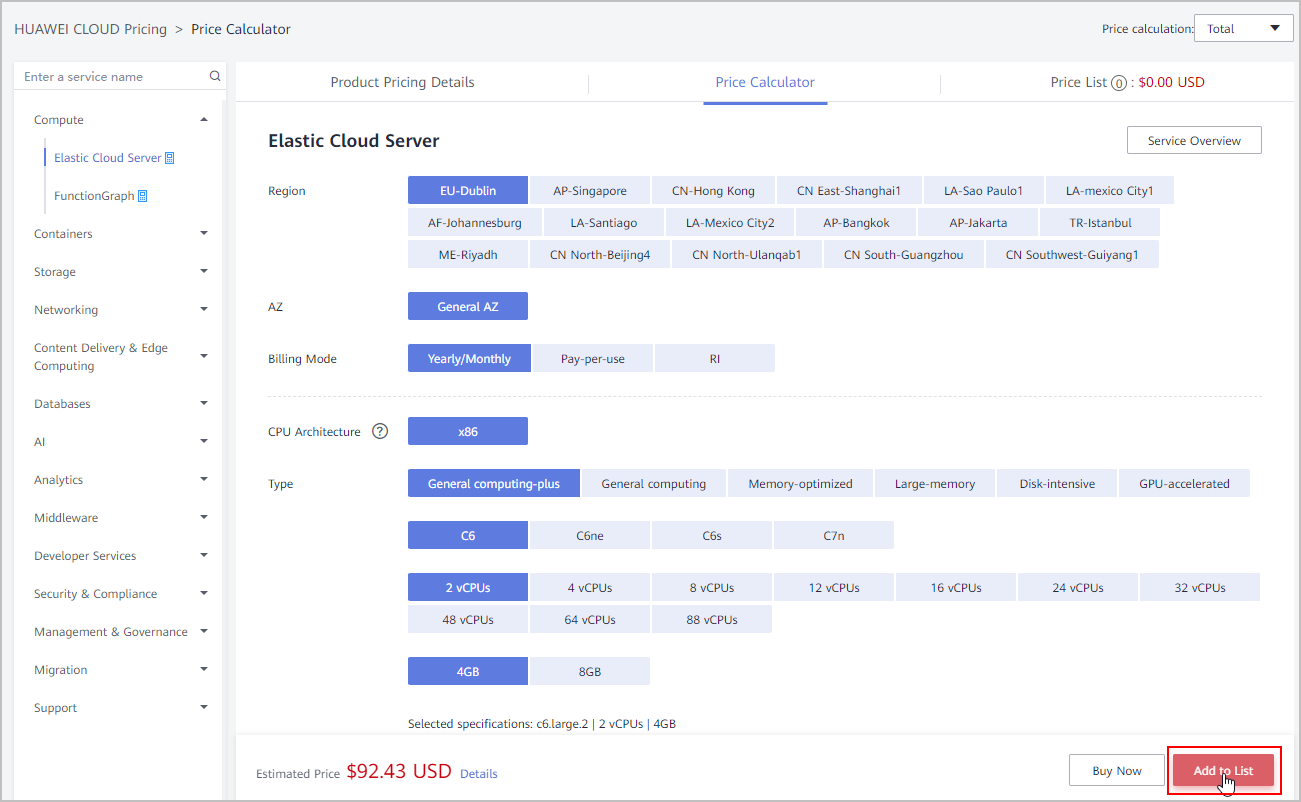
Task: Select GPU-accelerated type
Action: 1184,484
